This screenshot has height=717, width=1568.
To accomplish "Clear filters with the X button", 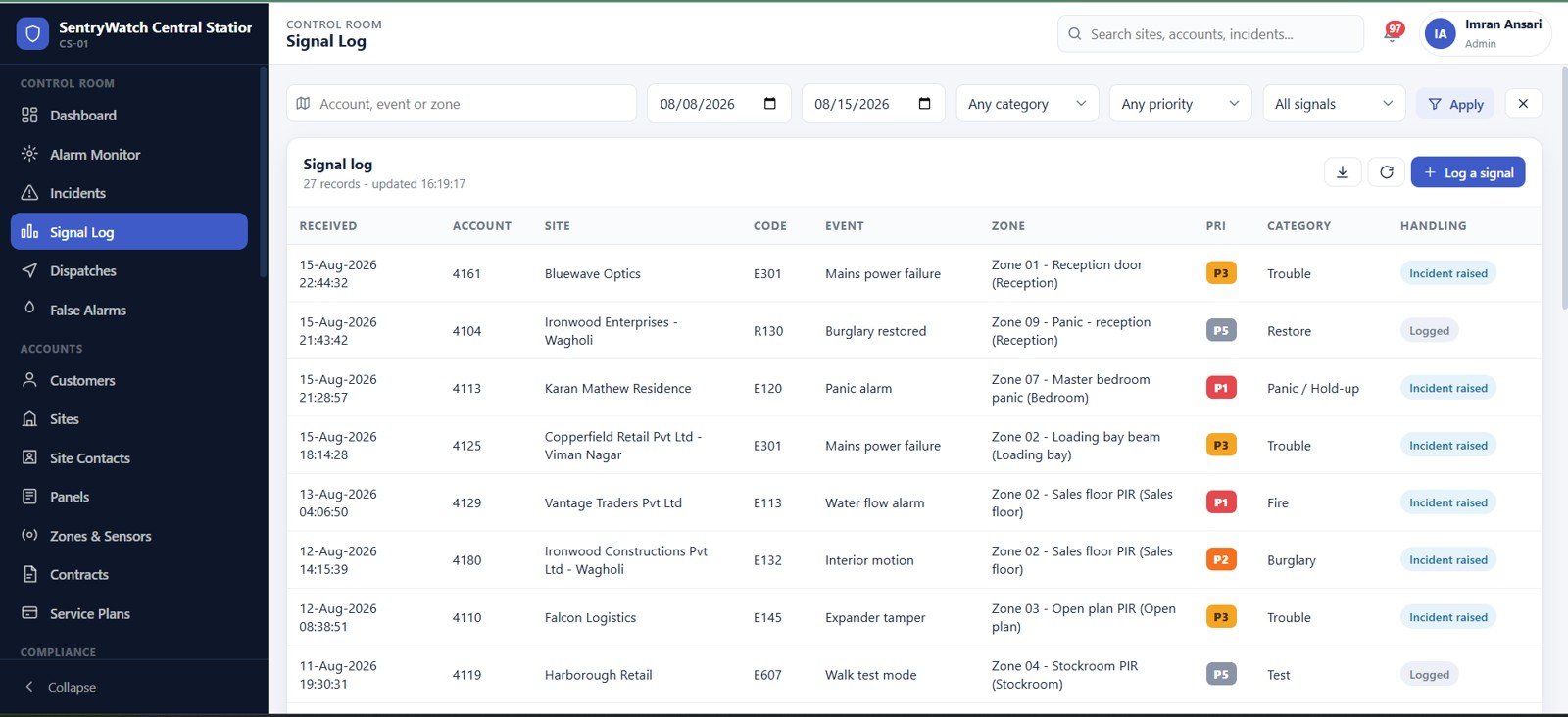I will (1523, 103).
